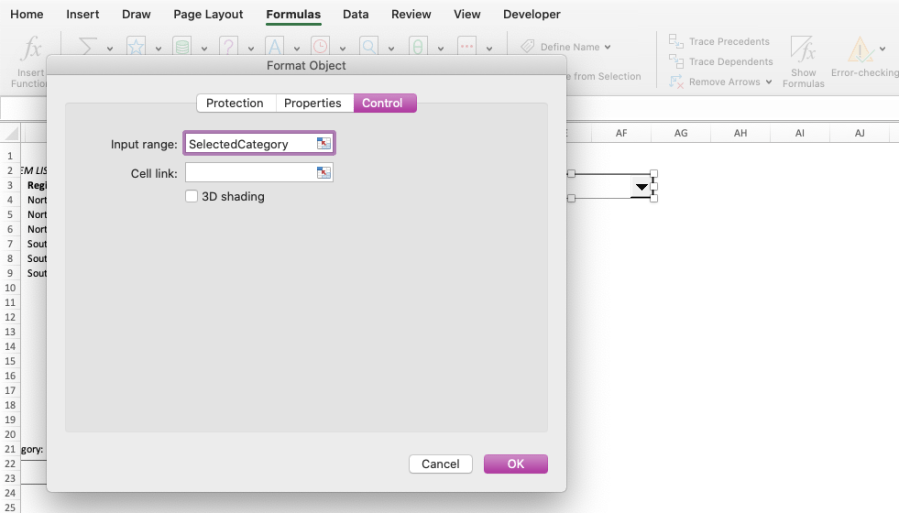Open the Developer ribbon tab
899x513 pixels.
pos(531,14)
